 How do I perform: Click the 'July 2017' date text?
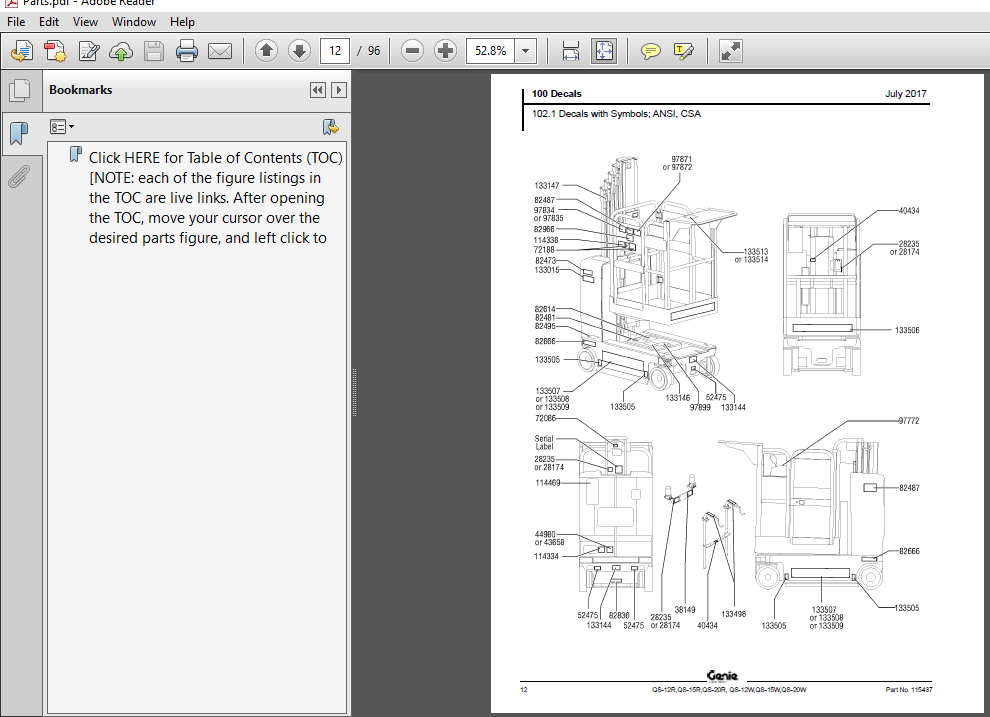point(905,93)
